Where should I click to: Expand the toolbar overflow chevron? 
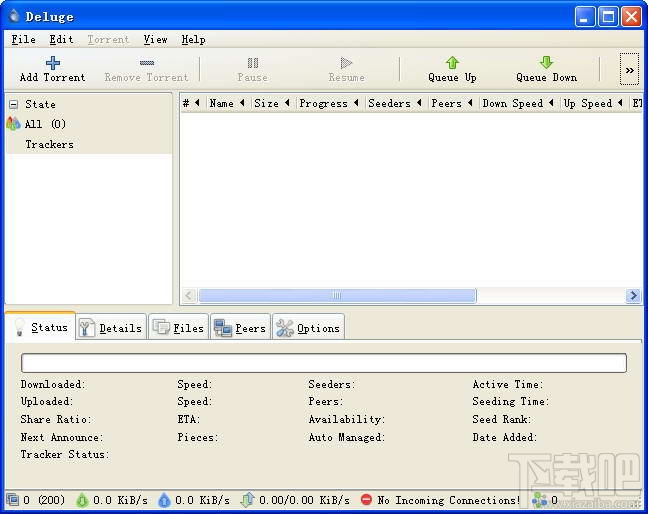pyautogui.click(x=629, y=70)
